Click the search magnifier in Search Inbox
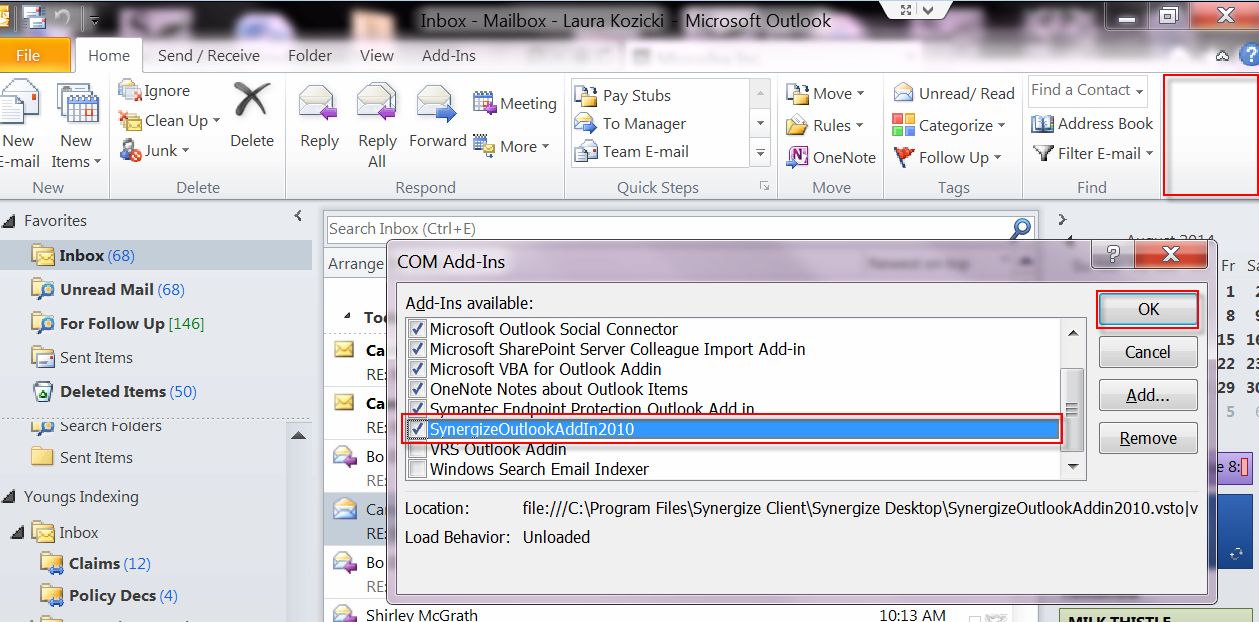The image size is (1259, 622). [x=1020, y=228]
